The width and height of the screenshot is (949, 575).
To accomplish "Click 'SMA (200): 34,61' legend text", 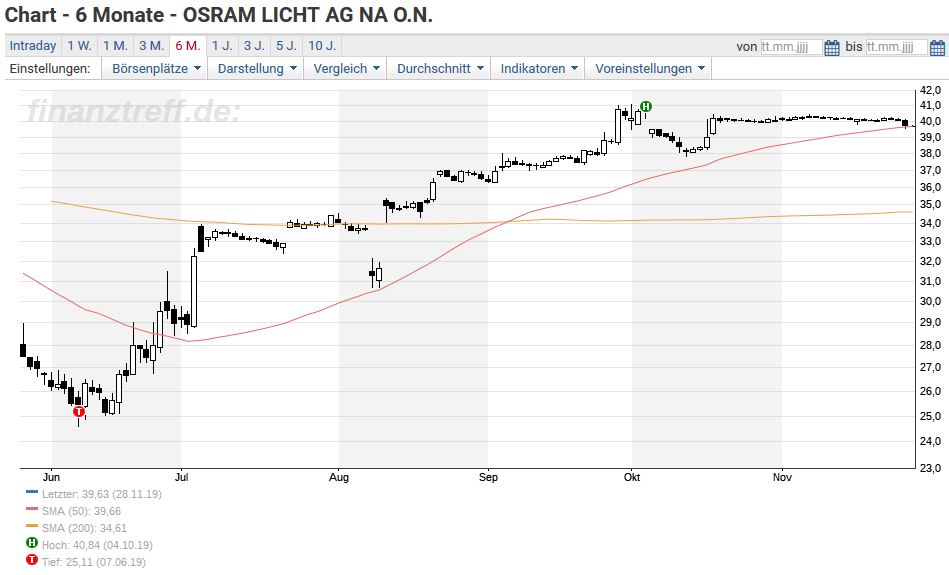I will [x=84, y=528].
